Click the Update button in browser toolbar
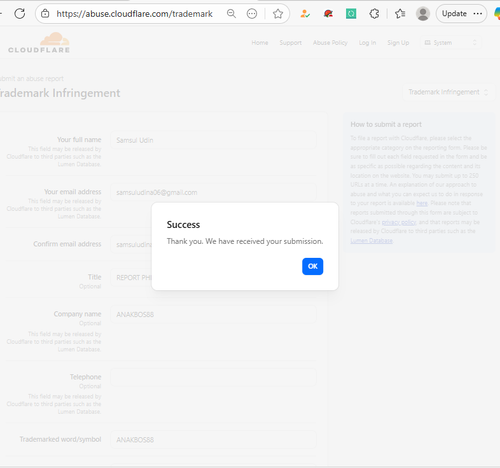The image size is (500, 468). (x=461, y=14)
